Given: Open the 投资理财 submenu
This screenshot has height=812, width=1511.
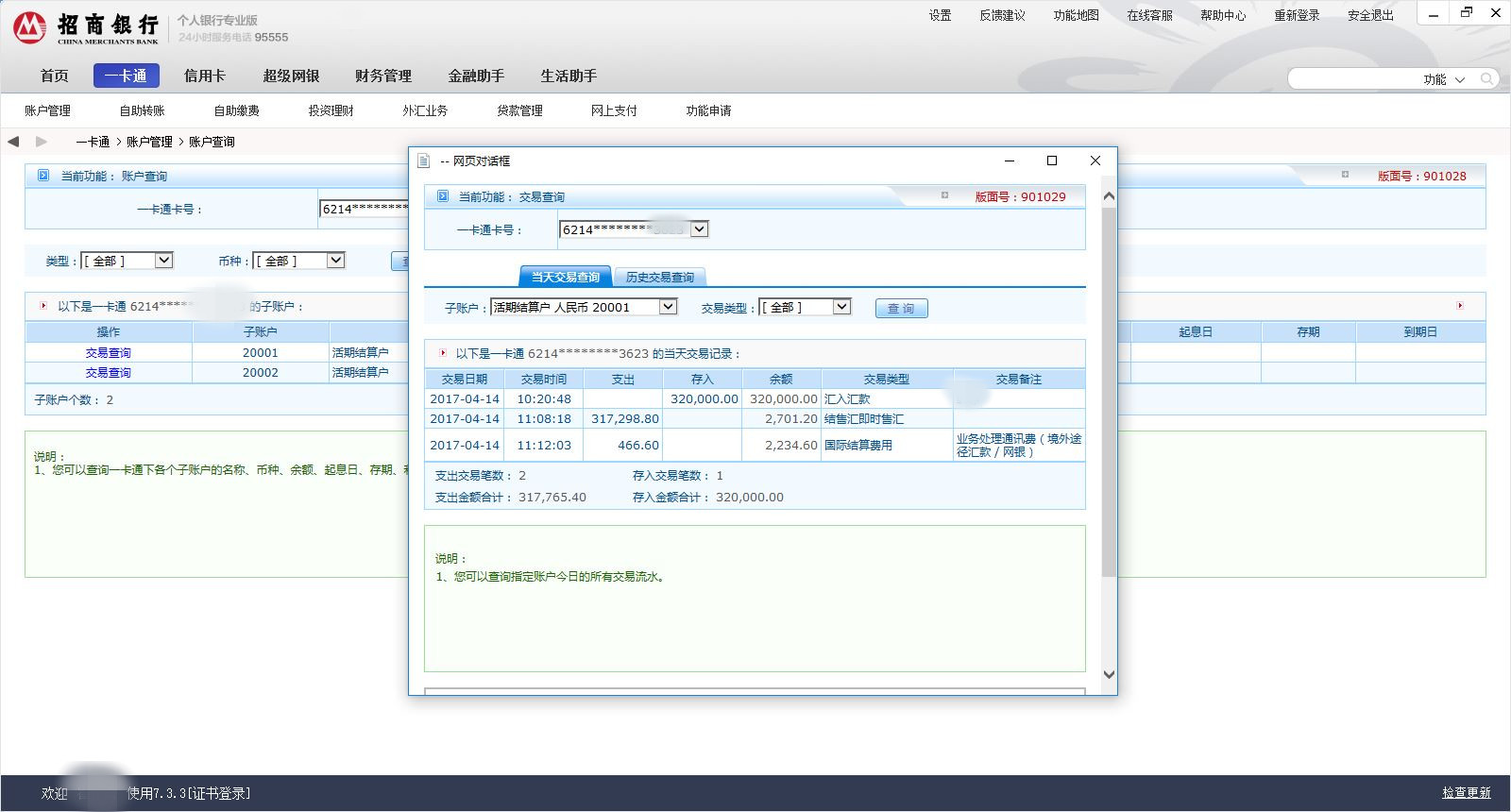Looking at the screenshot, I should tap(331, 110).
